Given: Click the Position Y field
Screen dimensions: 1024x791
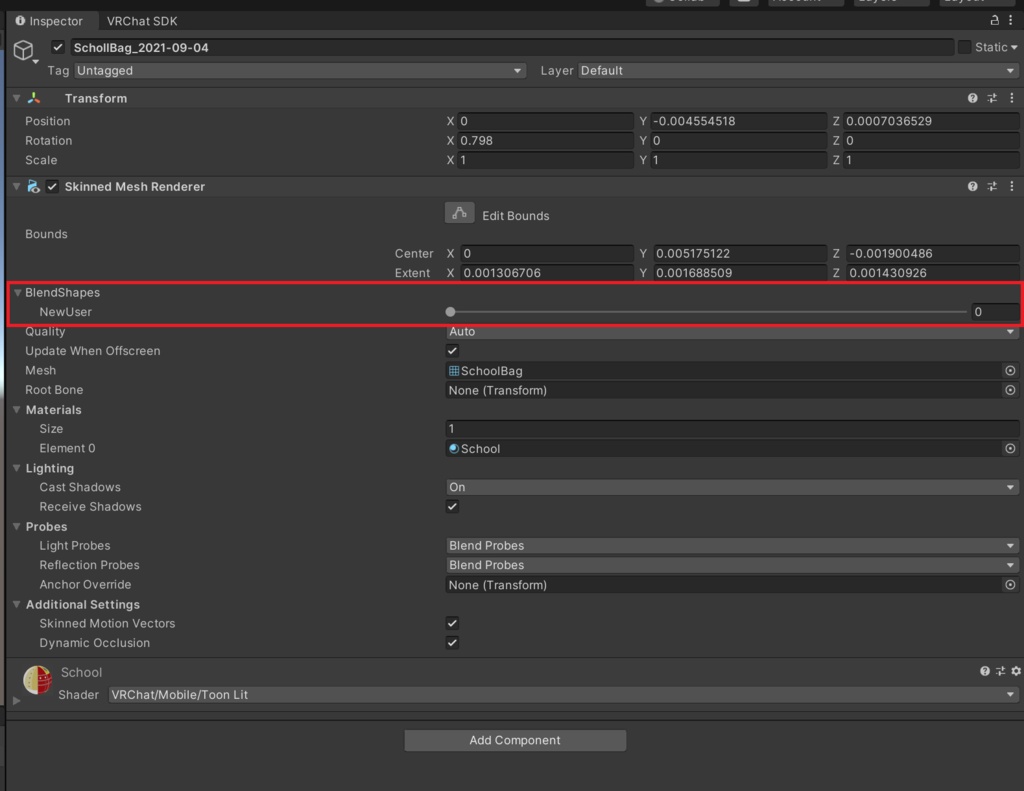Looking at the screenshot, I should click(x=739, y=121).
